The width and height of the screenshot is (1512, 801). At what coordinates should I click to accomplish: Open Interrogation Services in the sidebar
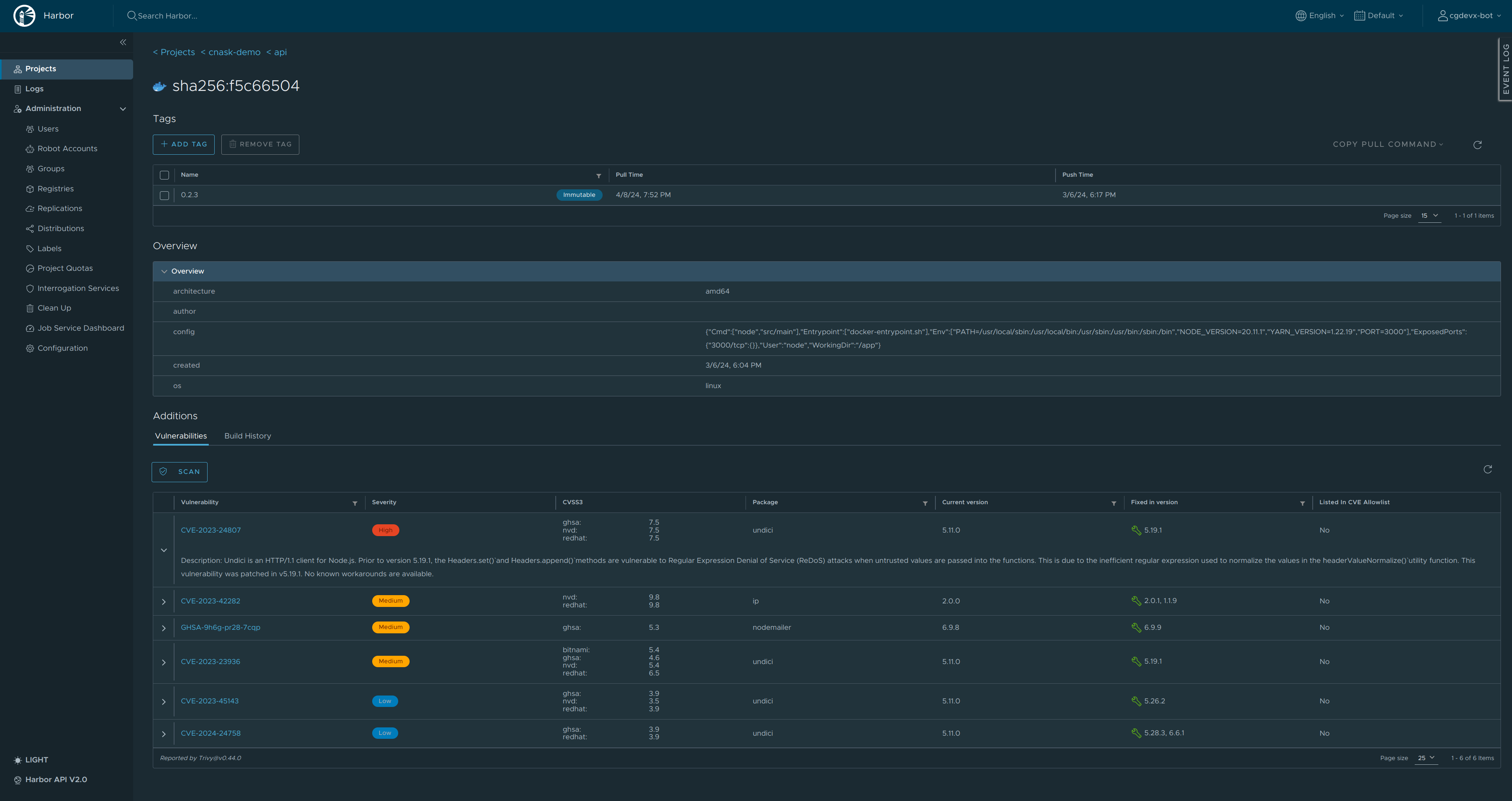pyautogui.click(x=78, y=288)
